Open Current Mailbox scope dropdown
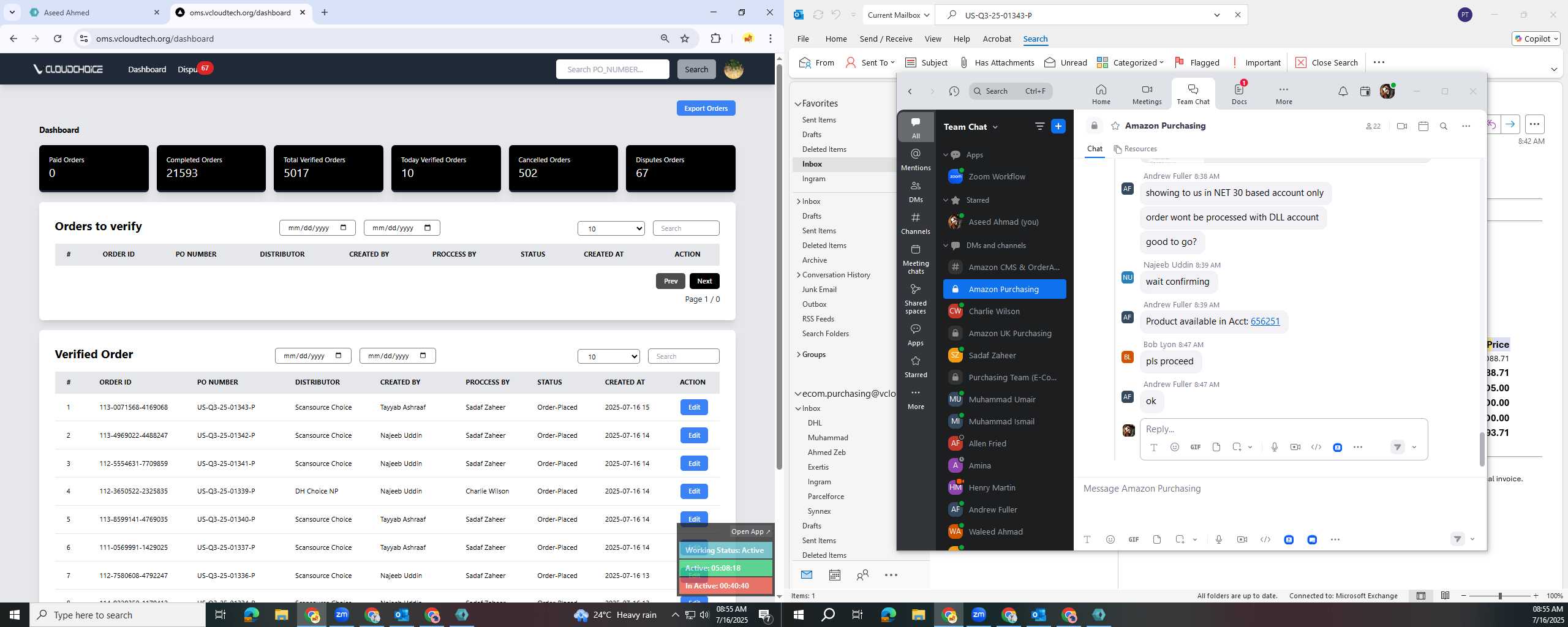This screenshot has height=627, width=1568. coord(899,15)
